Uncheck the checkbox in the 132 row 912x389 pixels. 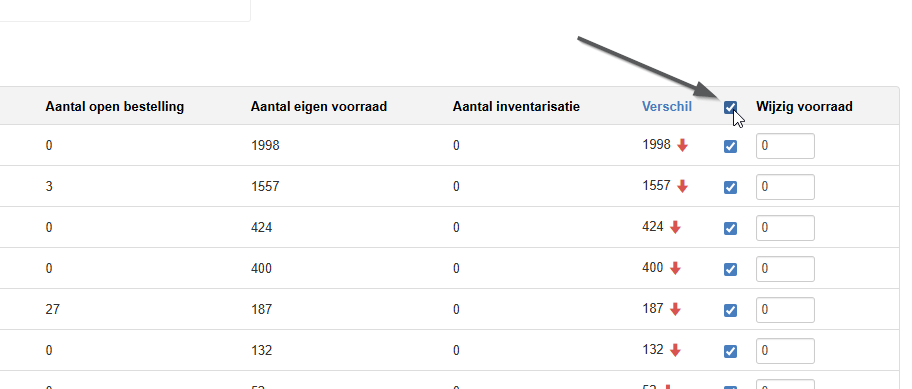[730, 351]
